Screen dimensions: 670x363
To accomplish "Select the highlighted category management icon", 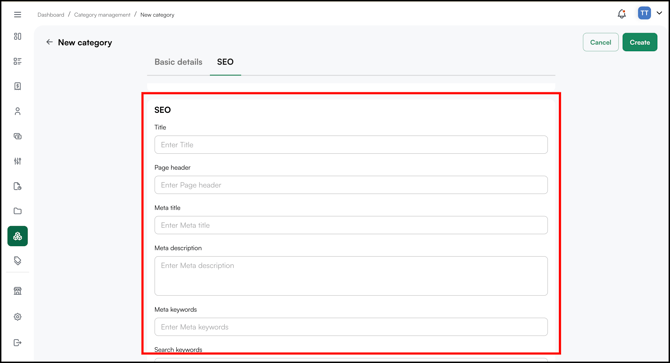I will click(18, 236).
